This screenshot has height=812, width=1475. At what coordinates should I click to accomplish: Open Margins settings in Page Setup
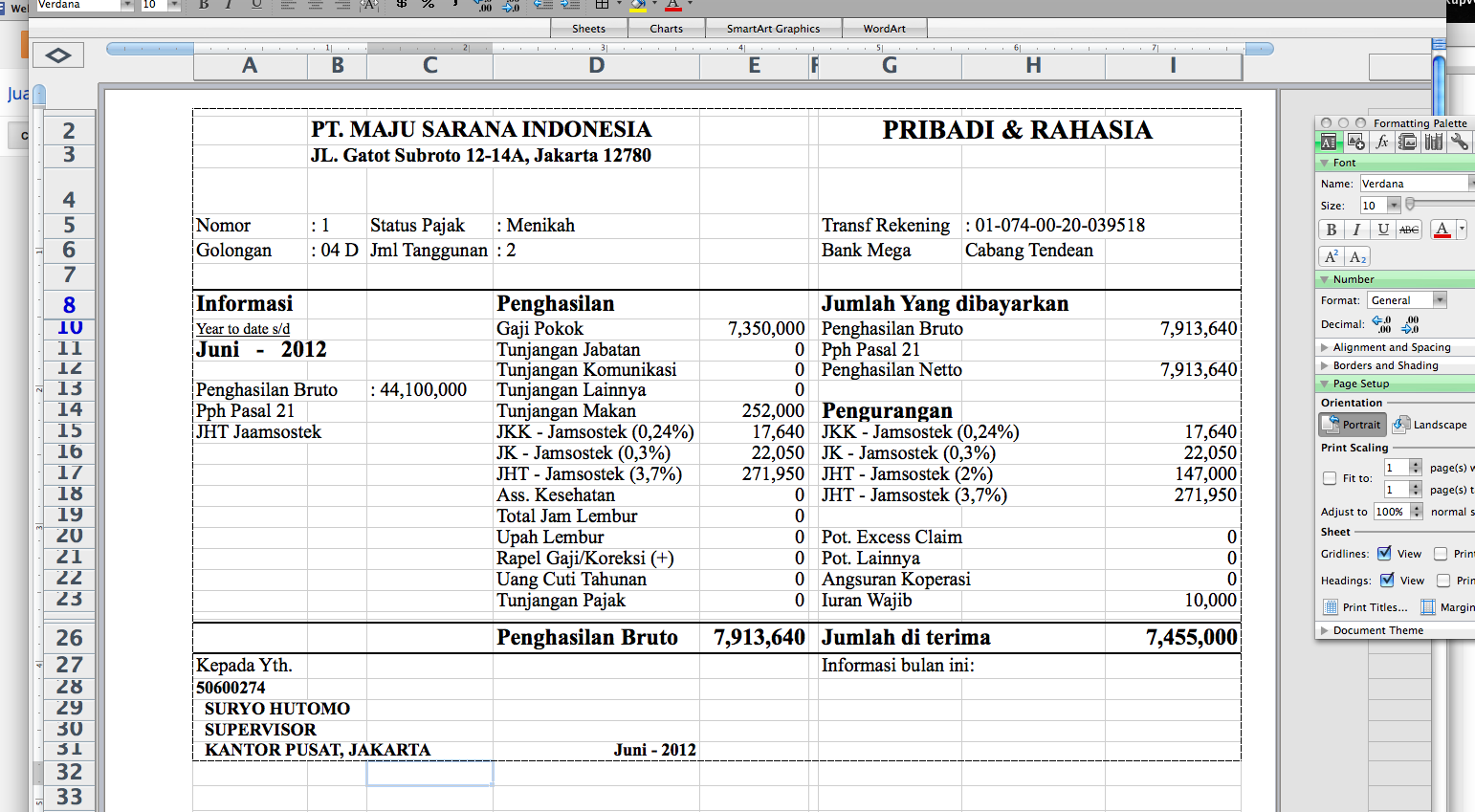[x=1447, y=607]
